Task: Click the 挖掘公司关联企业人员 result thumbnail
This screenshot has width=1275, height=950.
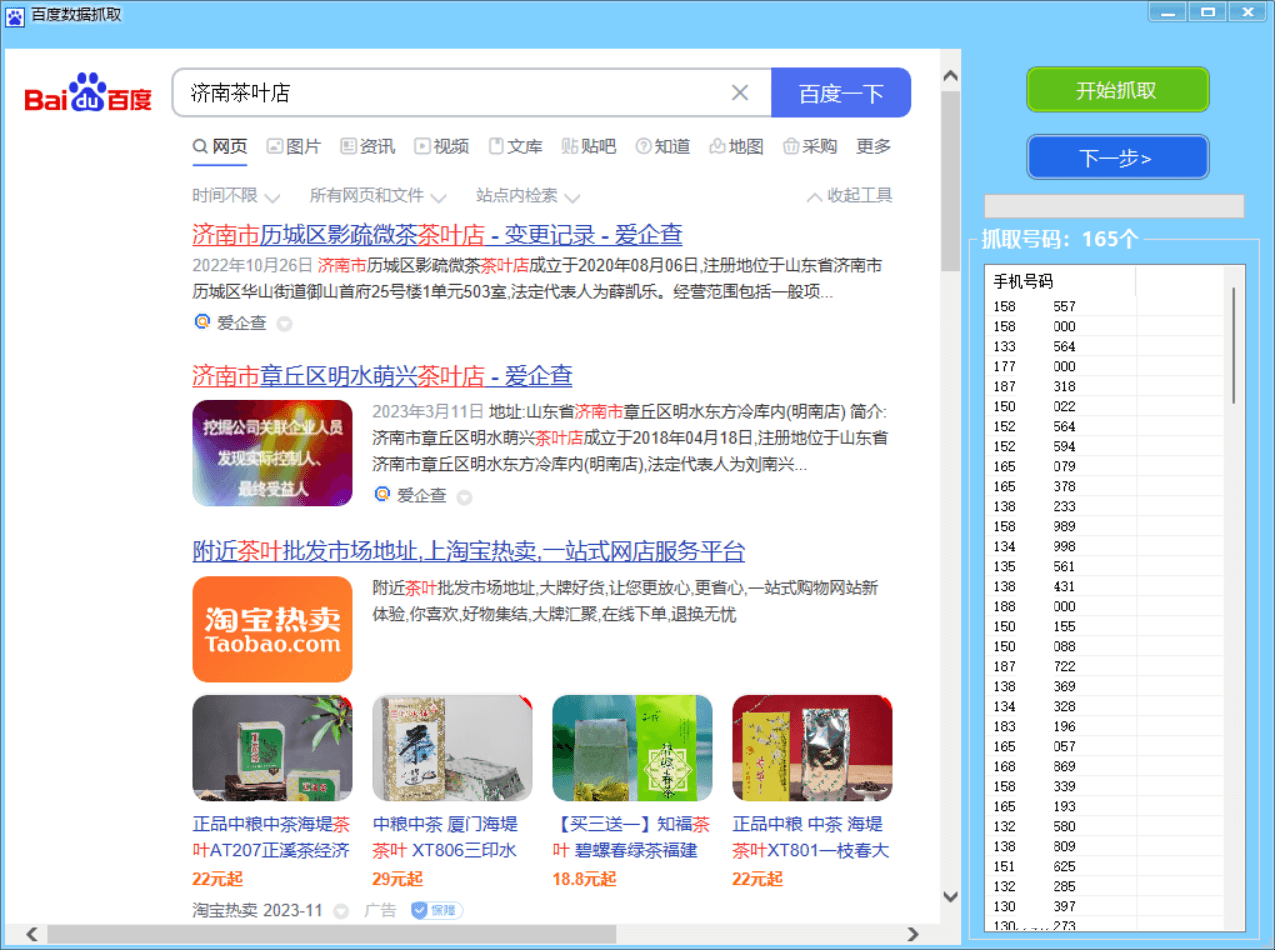Action: click(x=272, y=453)
